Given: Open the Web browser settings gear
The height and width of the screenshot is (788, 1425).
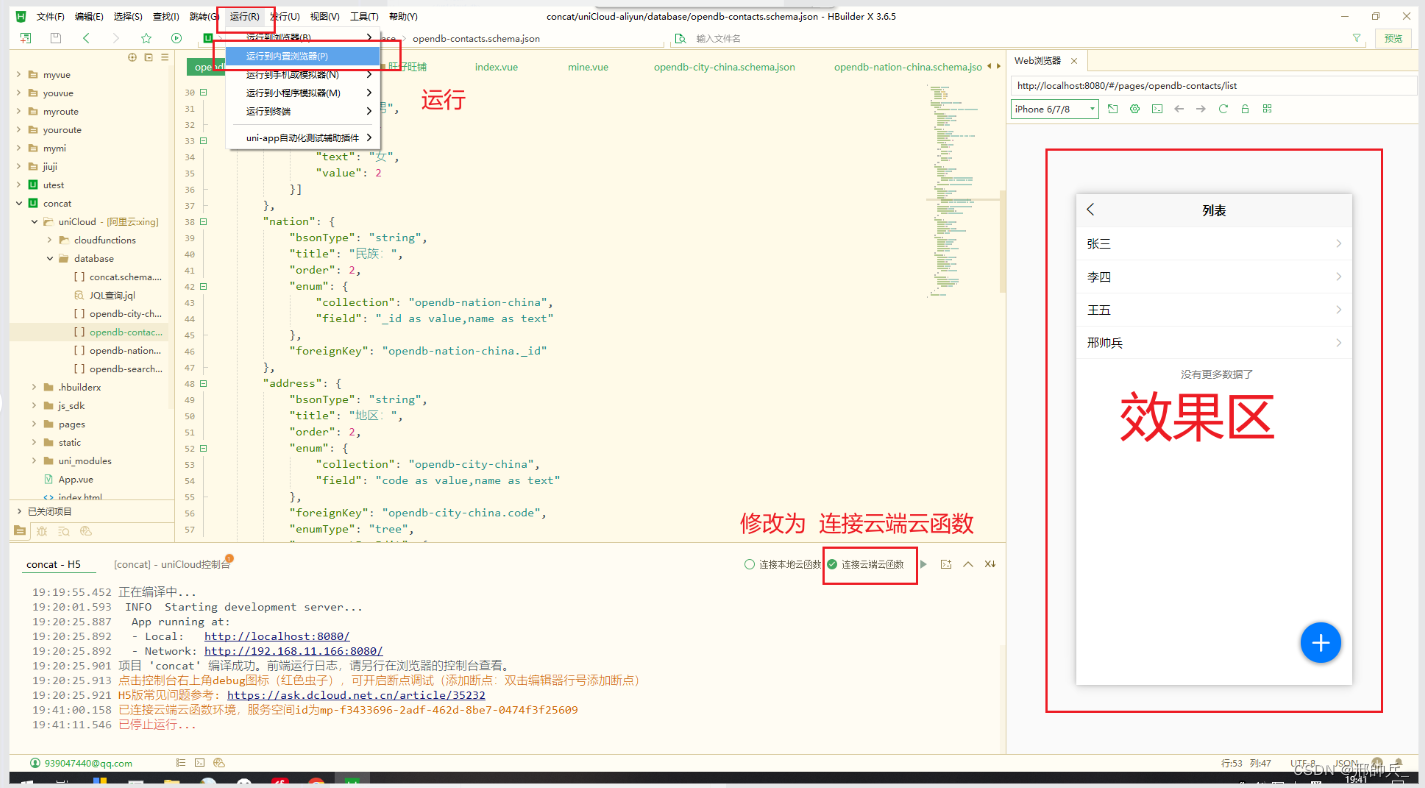Looking at the screenshot, I should tap(1135, 108).
